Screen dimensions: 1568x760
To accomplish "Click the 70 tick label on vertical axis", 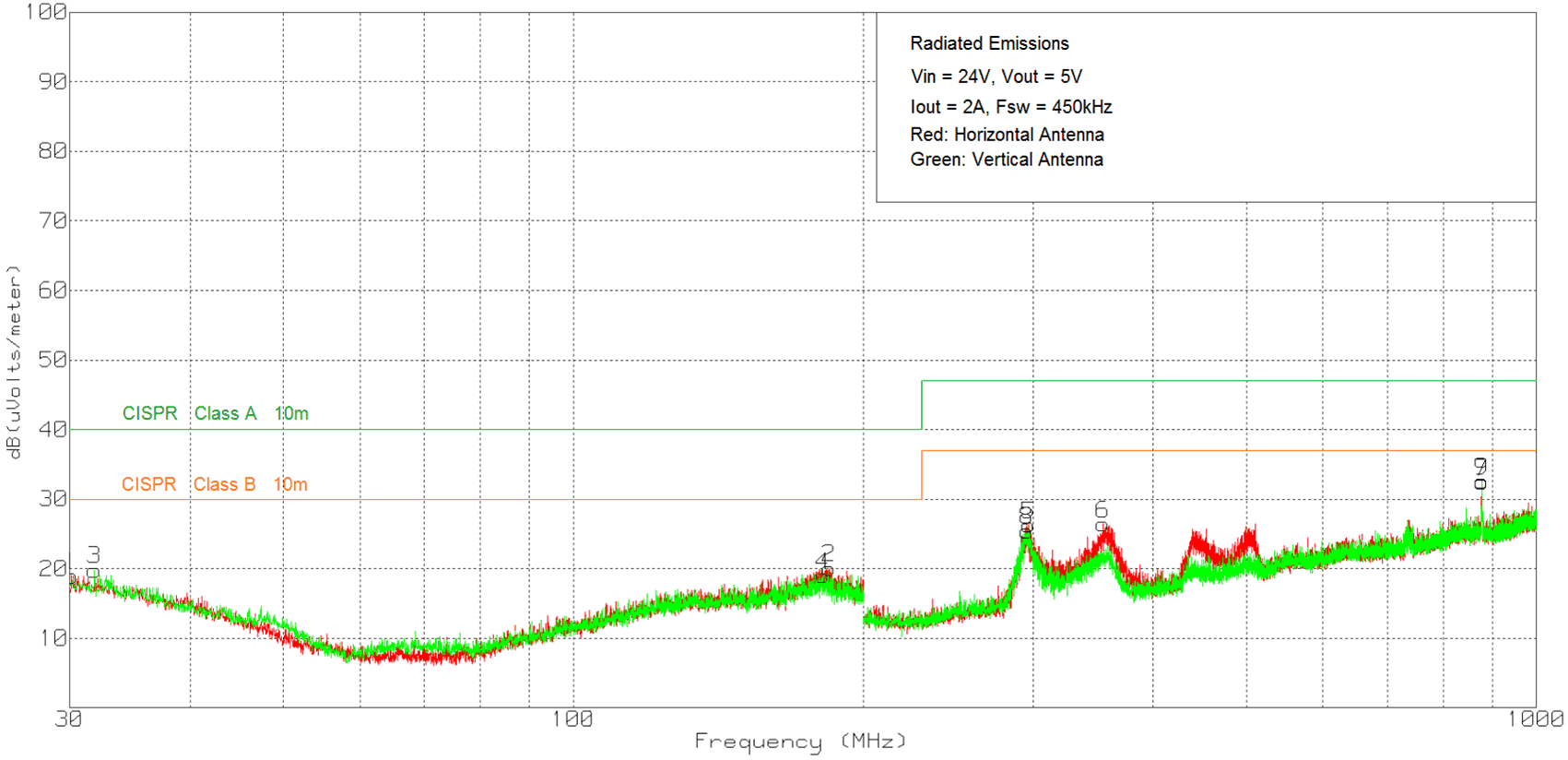I will point(52,220).
